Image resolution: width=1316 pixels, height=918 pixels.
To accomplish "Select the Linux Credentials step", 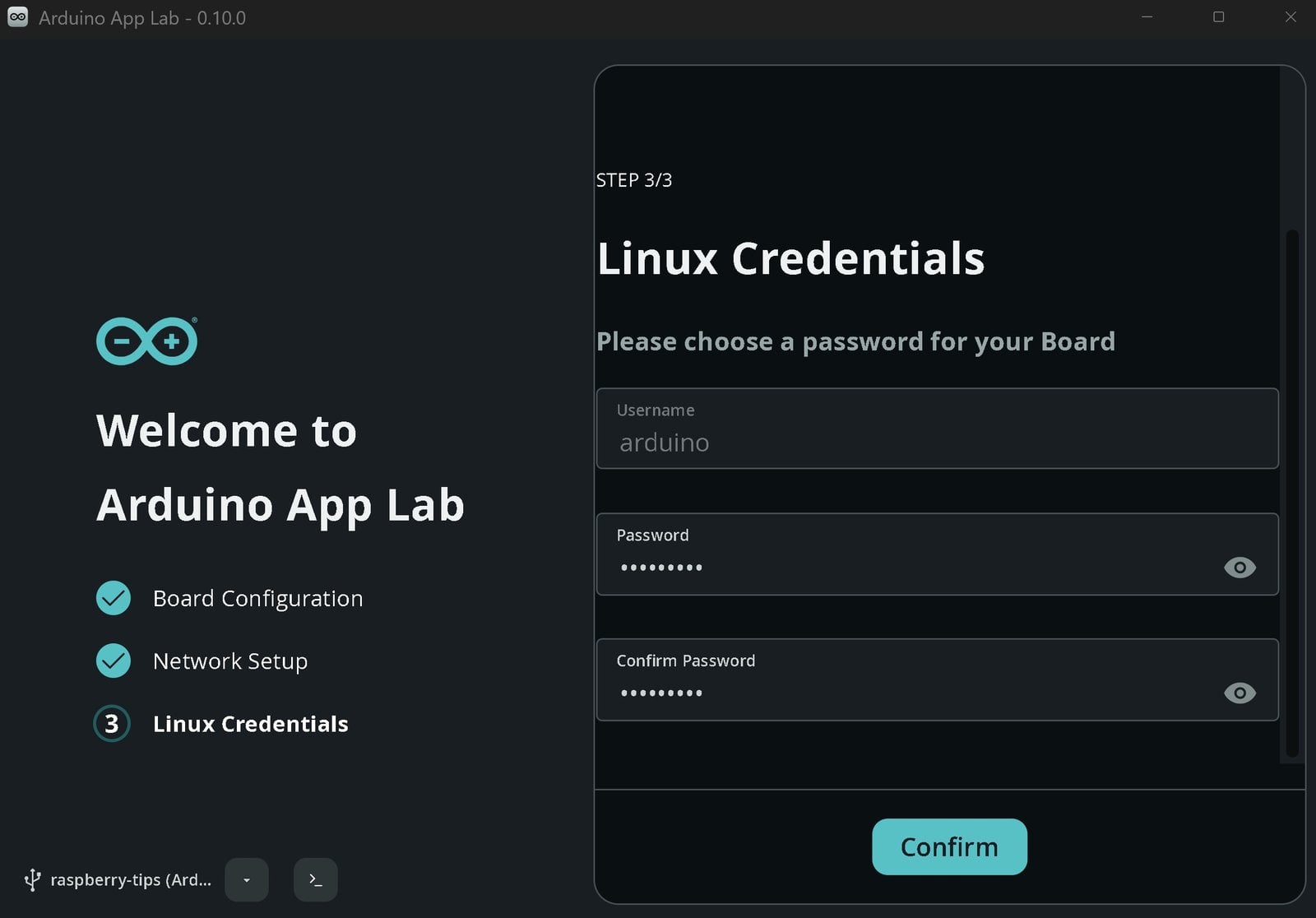I will (x=251, y=724).
